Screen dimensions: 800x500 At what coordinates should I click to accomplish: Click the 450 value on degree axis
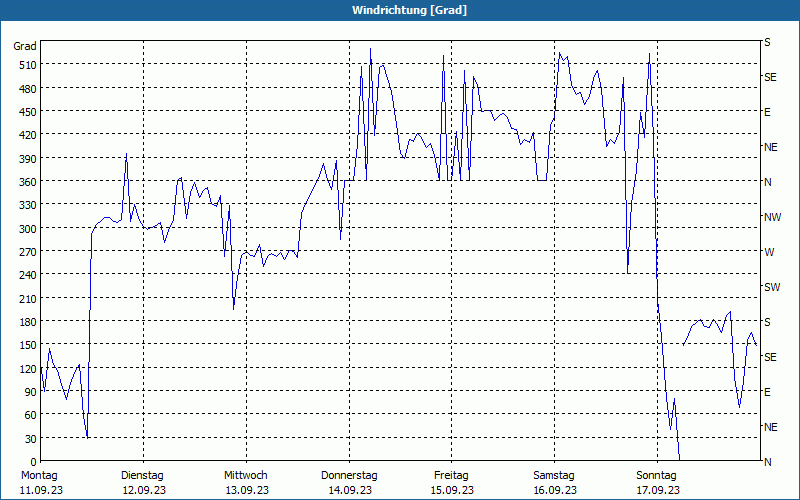click(28, 112)
